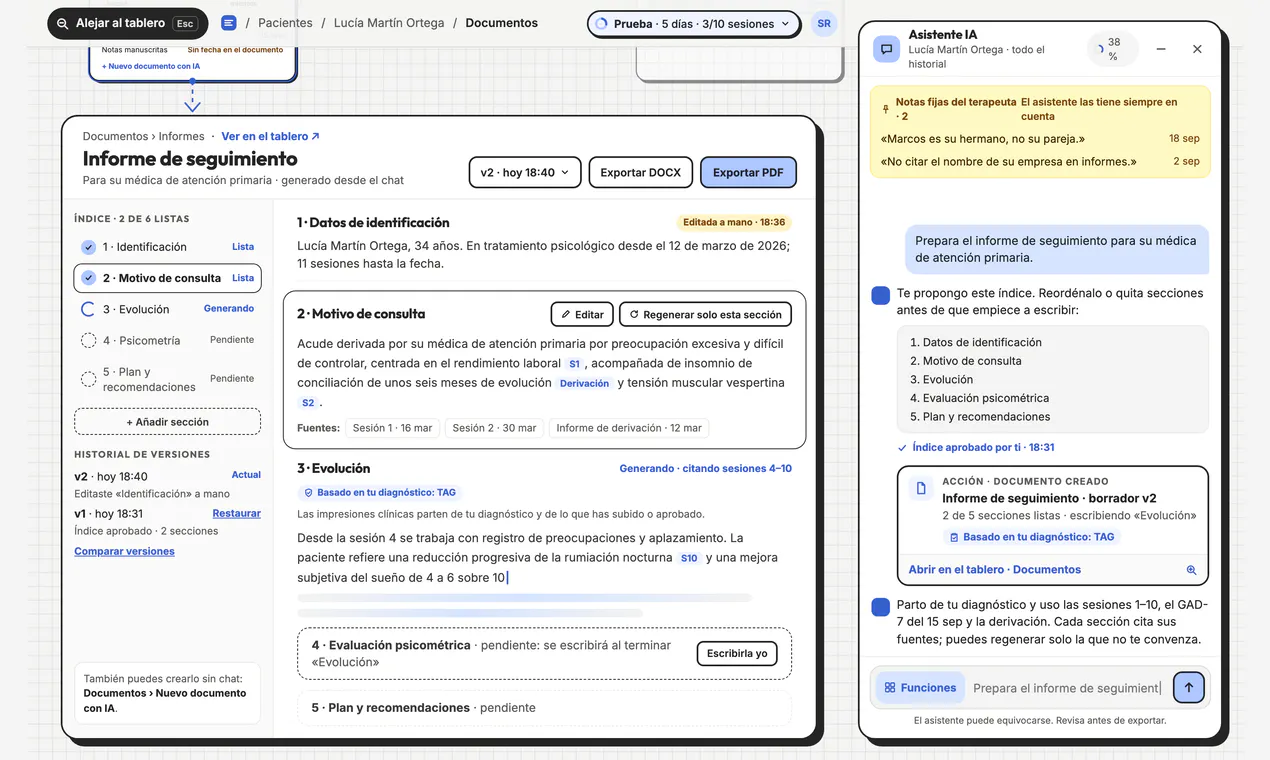Toggle the checkmark for 1 · Identificación

[88, 247]
